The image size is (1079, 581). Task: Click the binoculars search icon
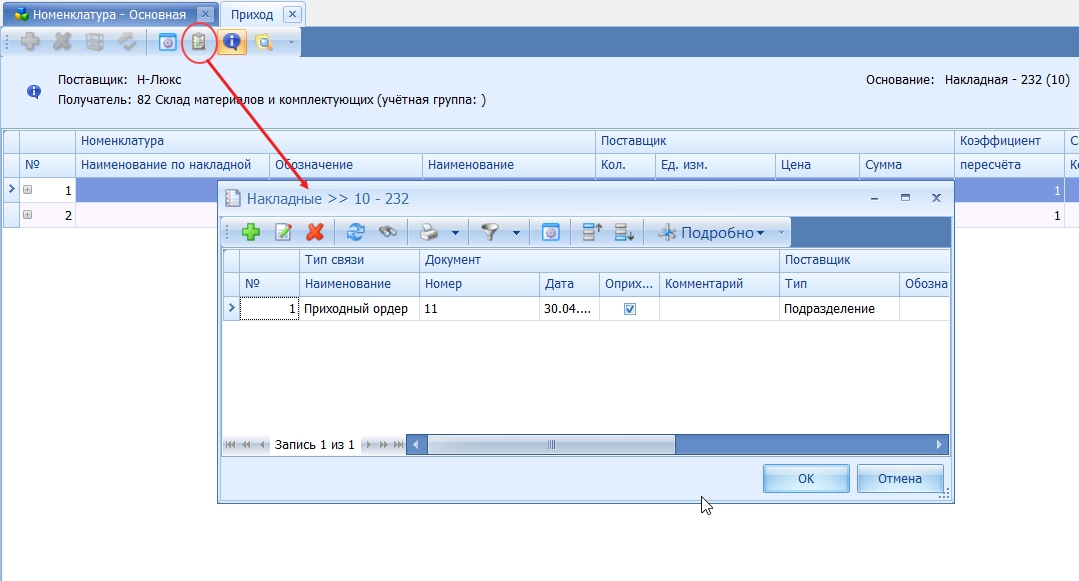pyautogui.click(x=386, y=232)
